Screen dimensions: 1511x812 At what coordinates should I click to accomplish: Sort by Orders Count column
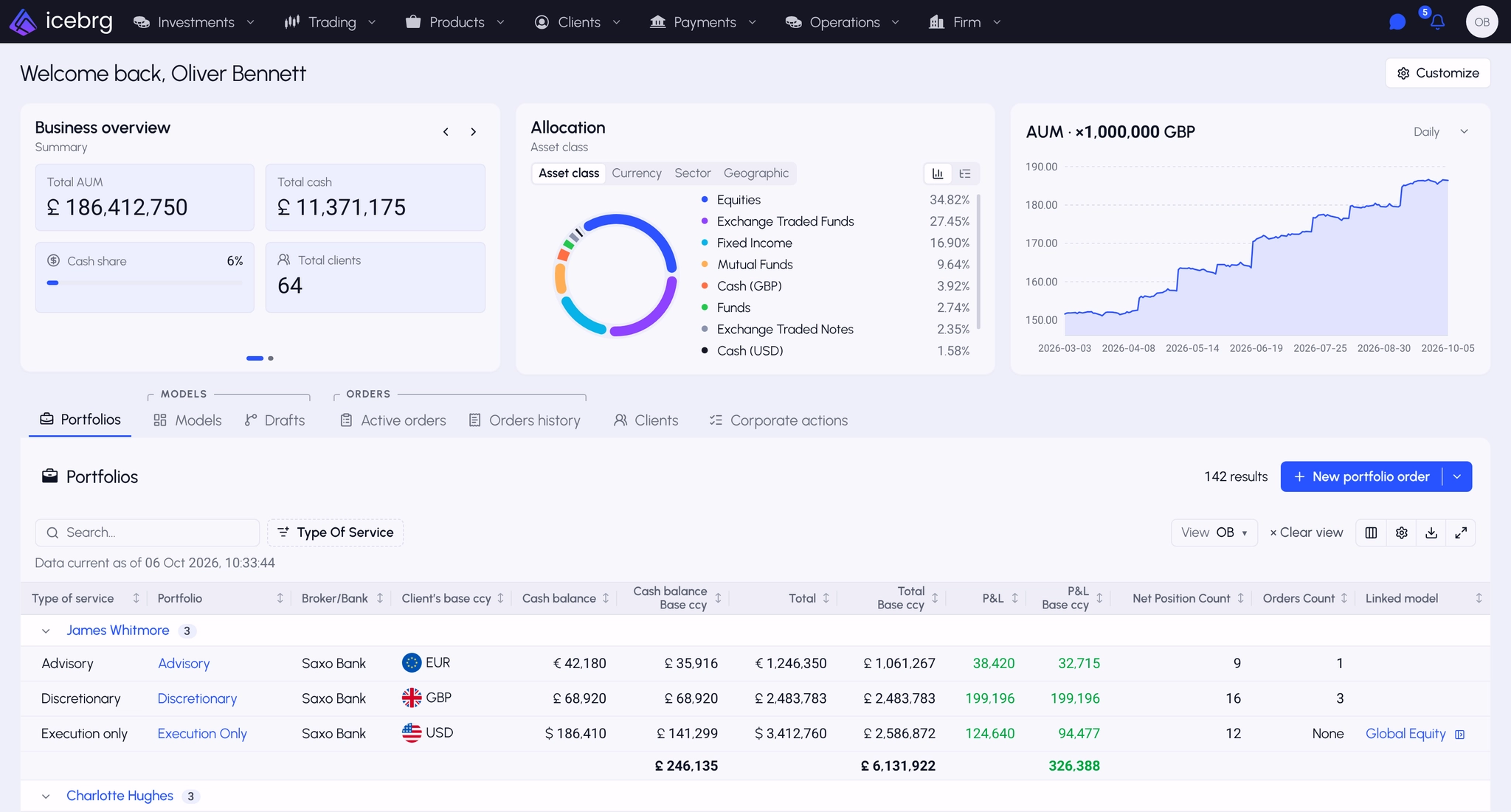point(1344,598)
